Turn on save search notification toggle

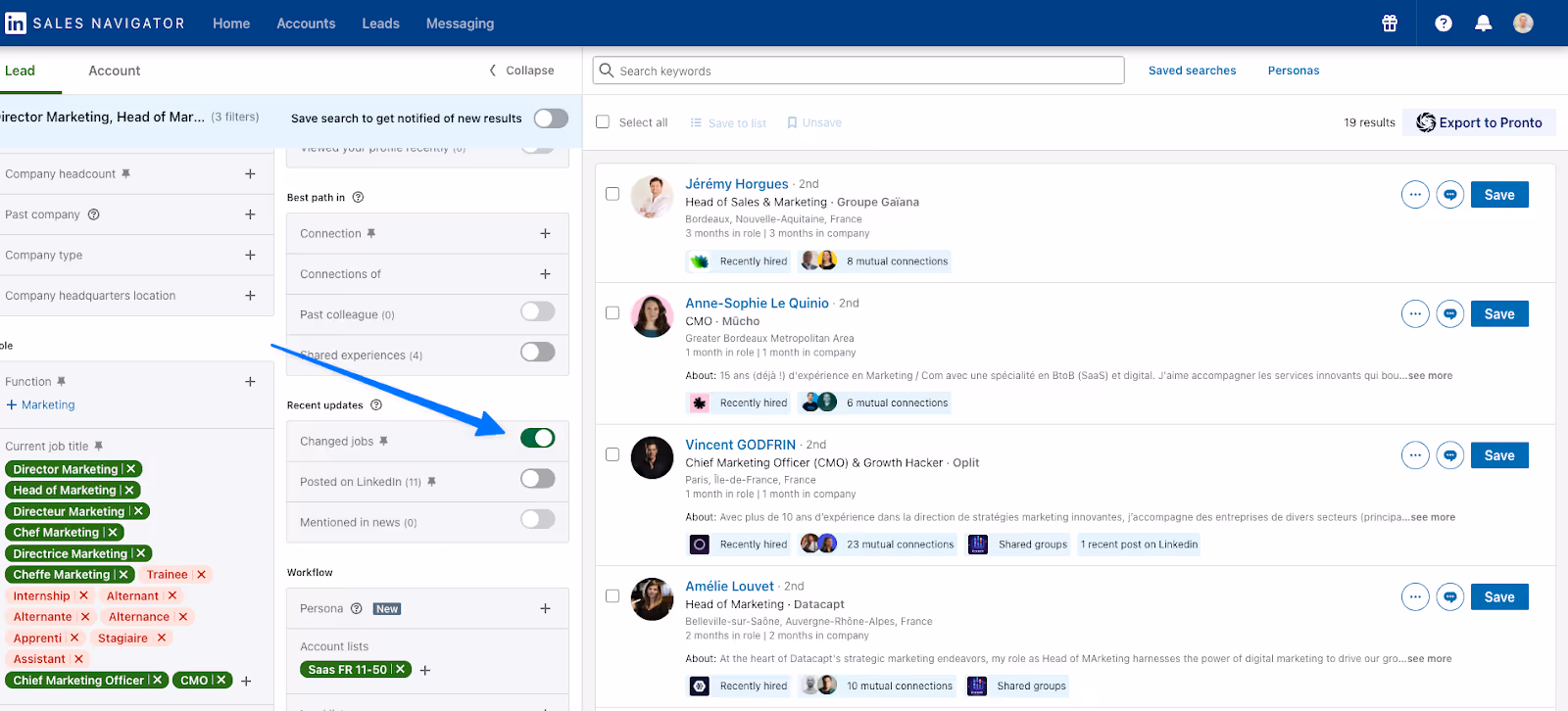click(x=551, y=118)
